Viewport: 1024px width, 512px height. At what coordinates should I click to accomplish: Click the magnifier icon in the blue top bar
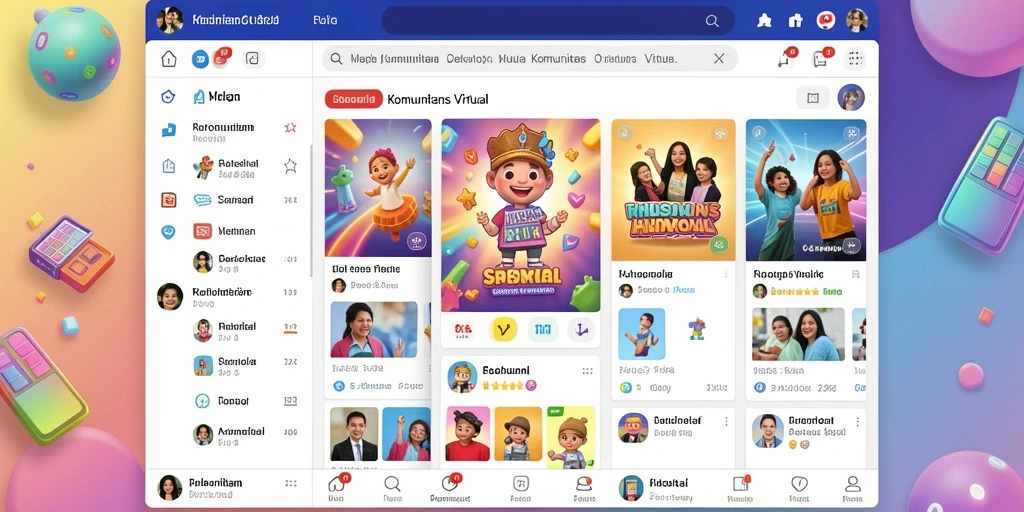coord(712,21)
